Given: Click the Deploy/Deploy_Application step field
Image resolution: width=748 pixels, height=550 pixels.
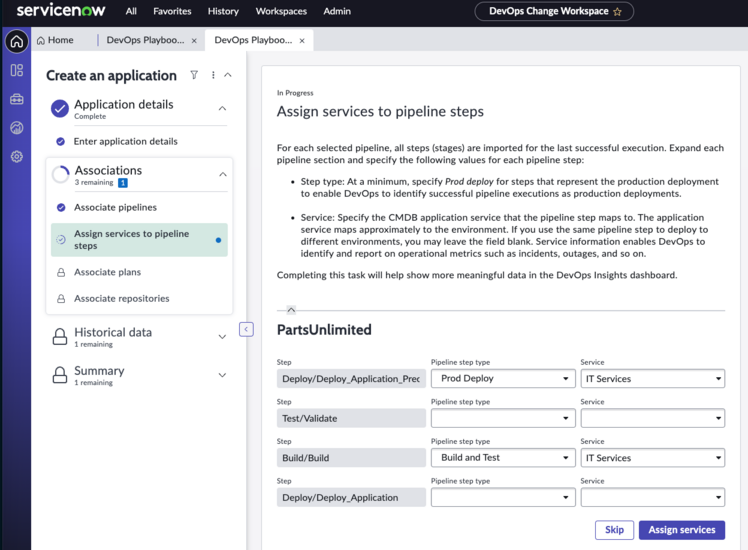Looking at the screenshot, I should (x=351, y=498).
